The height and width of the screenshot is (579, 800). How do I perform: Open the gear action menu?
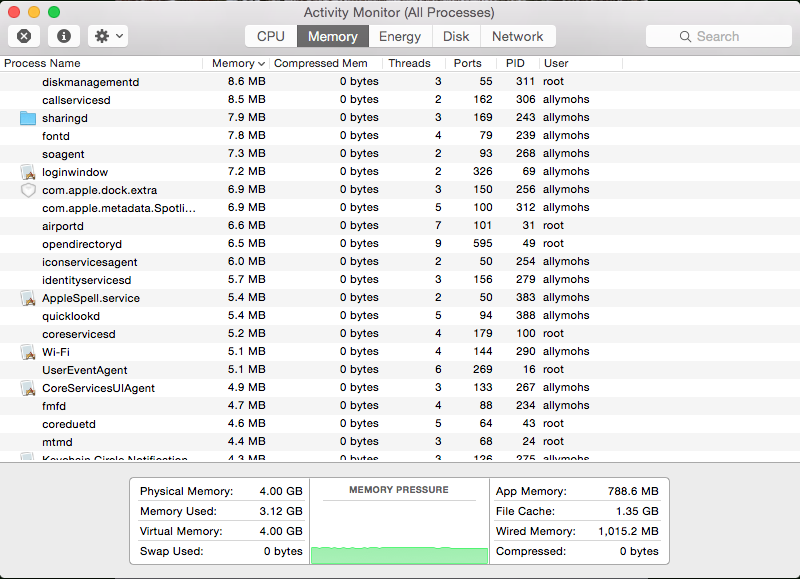pos(108,36)
